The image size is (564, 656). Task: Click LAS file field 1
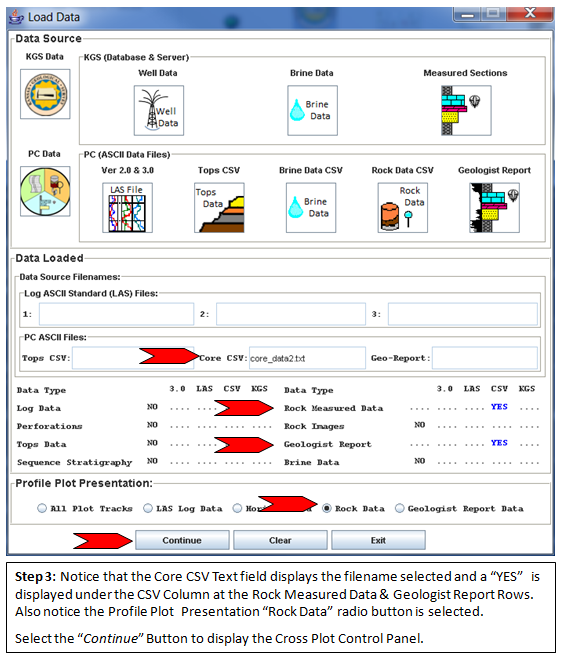pyautogui.click(x=116, y=314)
